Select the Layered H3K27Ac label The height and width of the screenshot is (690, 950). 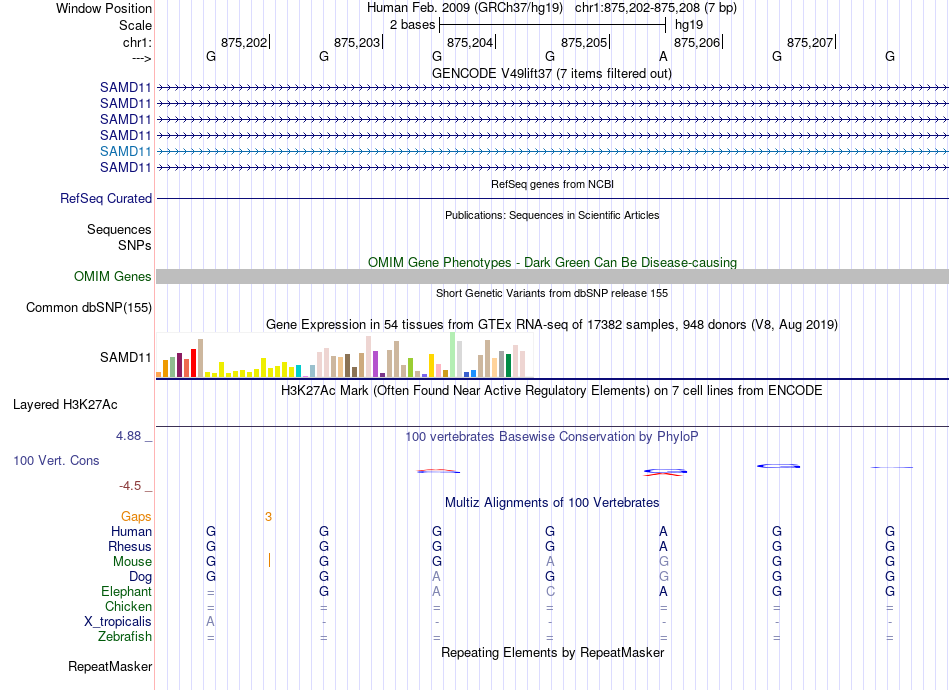tap(65, 405)
